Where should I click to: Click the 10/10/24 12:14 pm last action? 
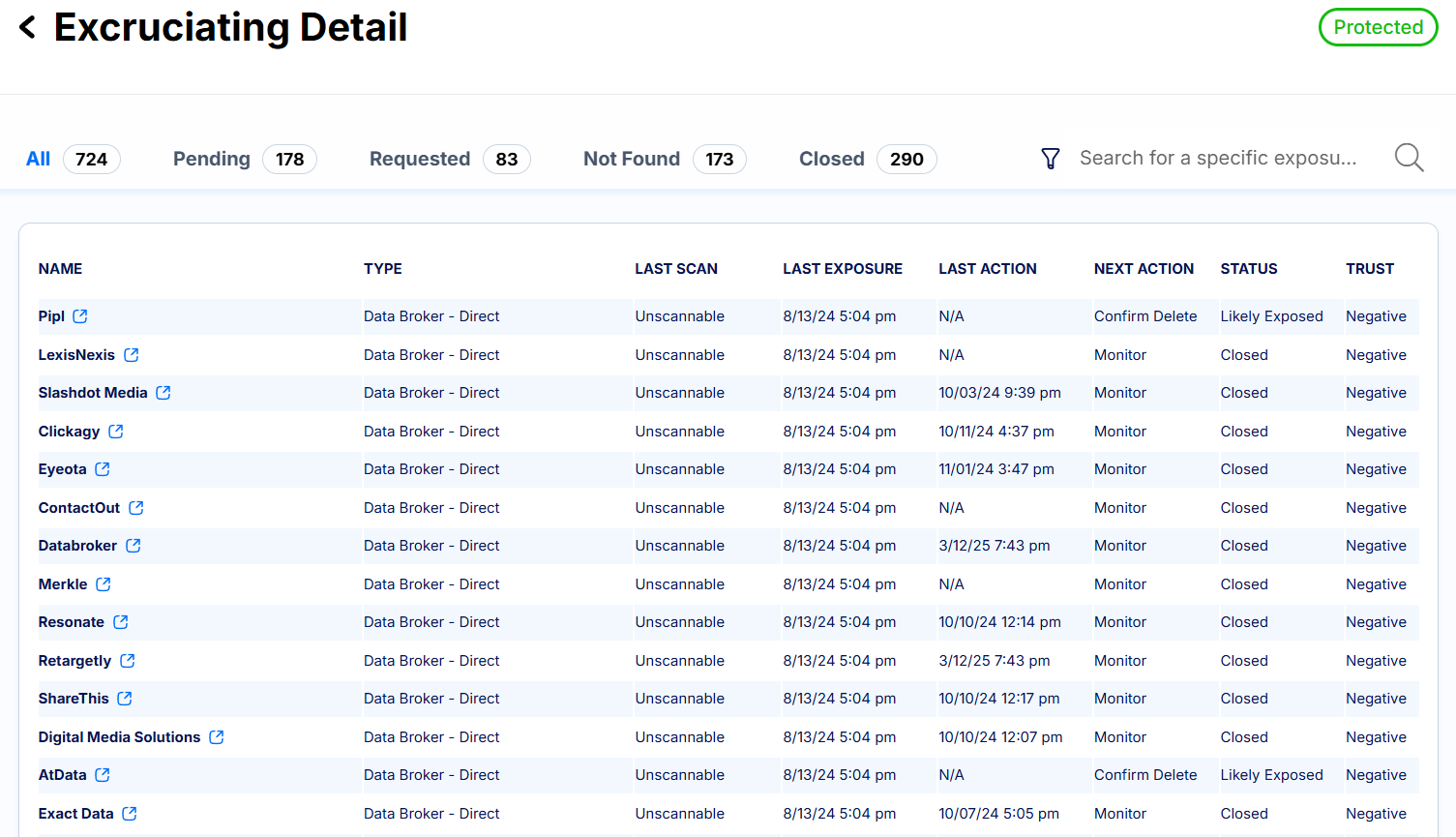point(999,622)
